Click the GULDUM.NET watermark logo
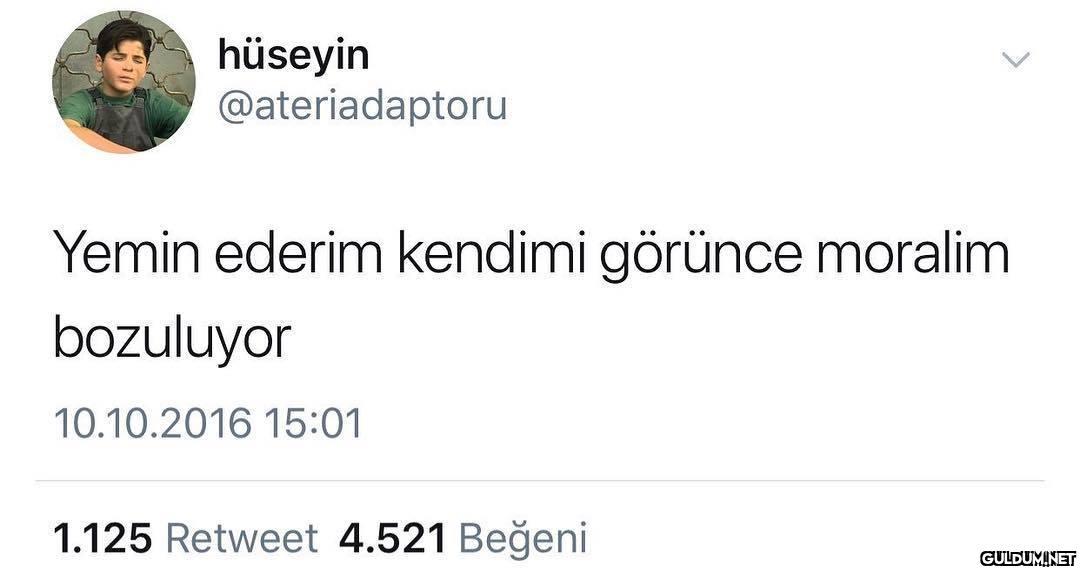1080x570 pixels. pyautogui.click(x=1028, y=558)
